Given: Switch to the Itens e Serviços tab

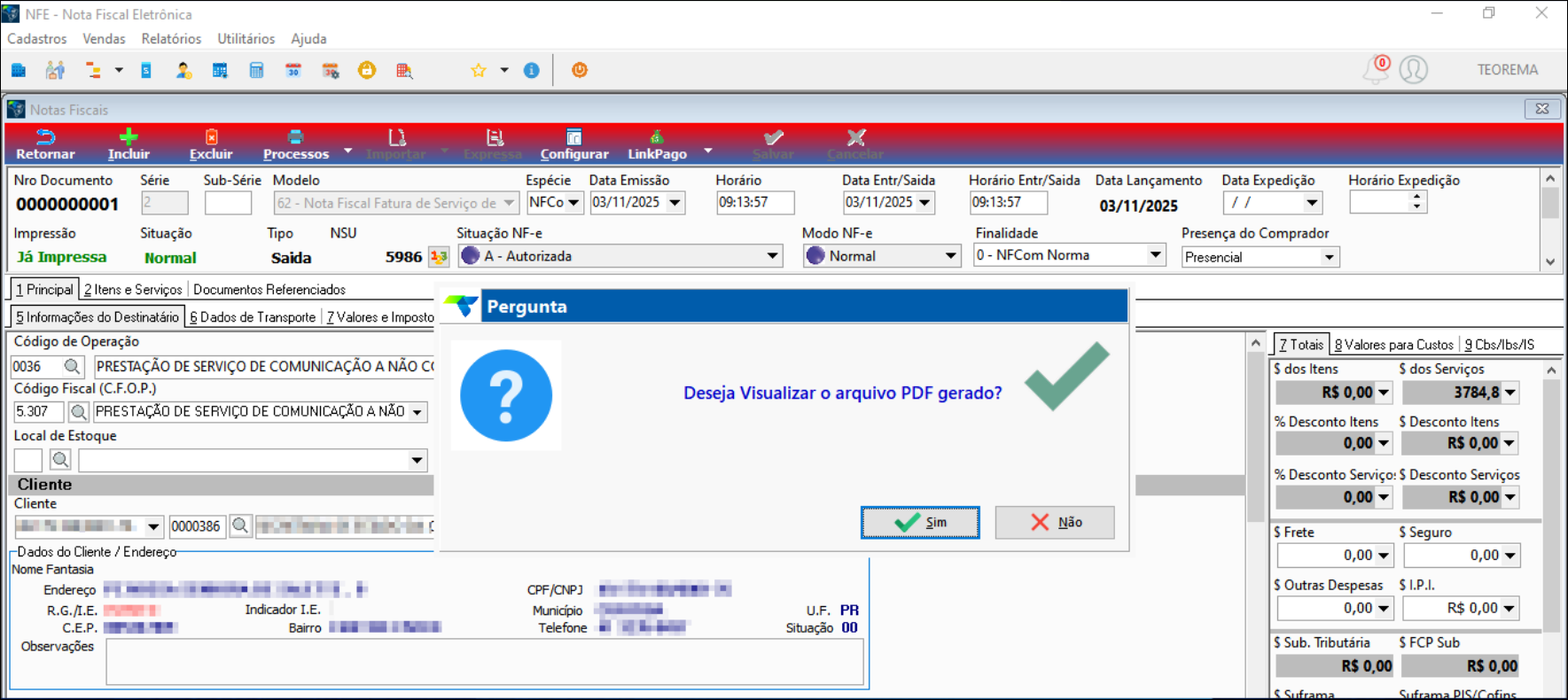Looking at the screenshot, I should (133, 290).
